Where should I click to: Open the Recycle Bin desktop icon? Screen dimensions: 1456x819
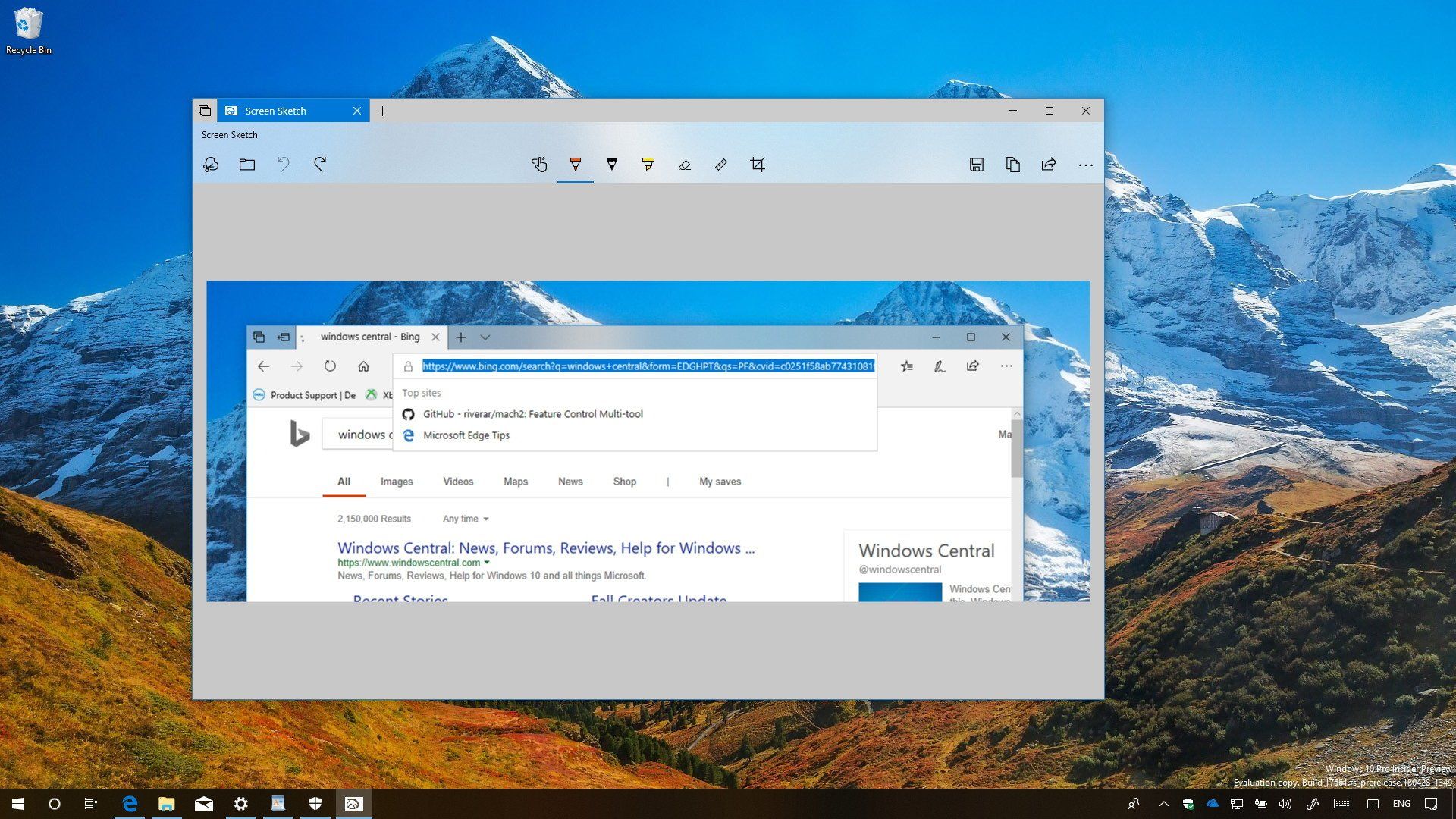coord(28,32)
